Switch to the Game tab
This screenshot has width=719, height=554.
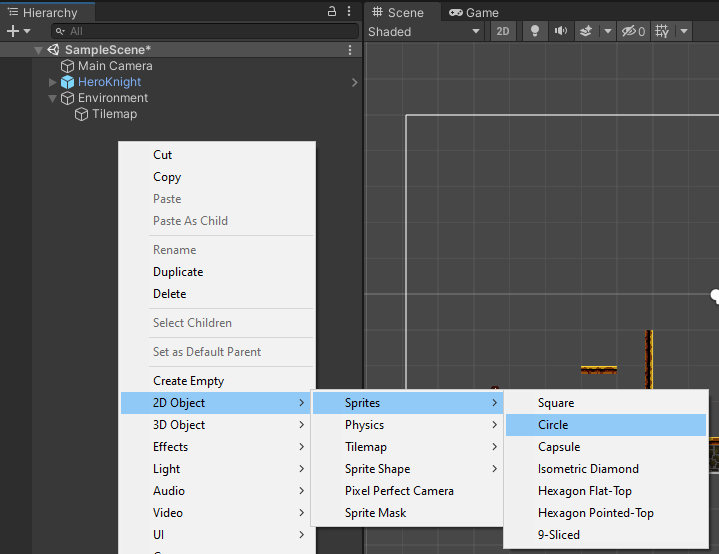pos(474,12)
